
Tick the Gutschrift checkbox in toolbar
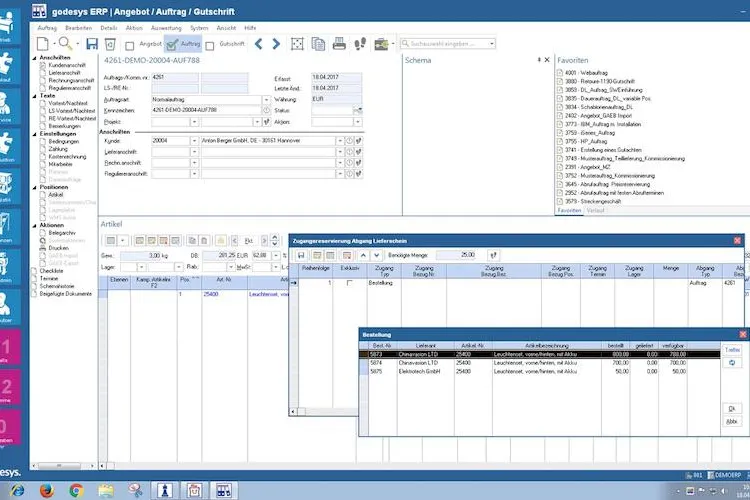(x=210, y=46)
